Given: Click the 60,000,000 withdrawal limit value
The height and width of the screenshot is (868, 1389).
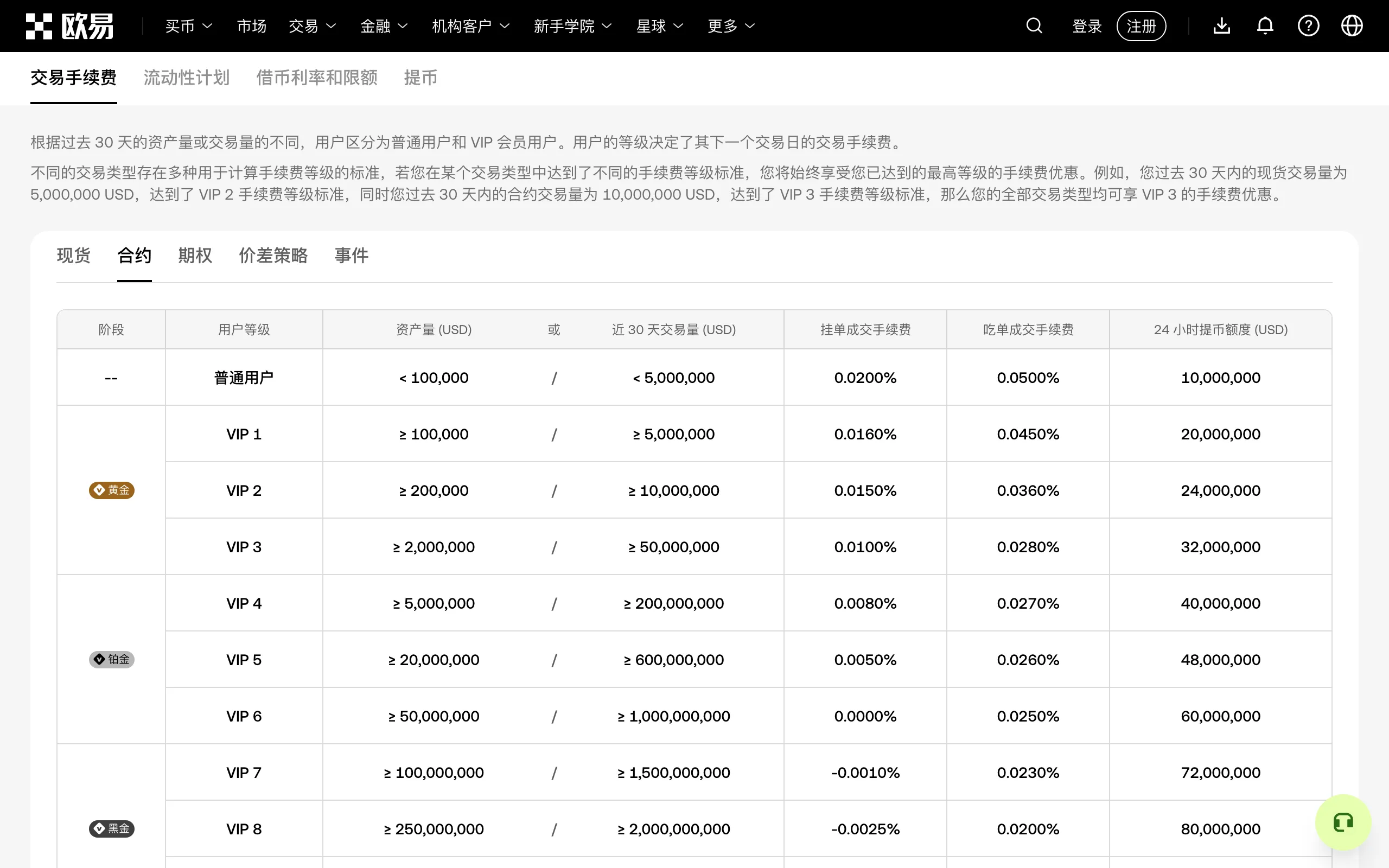Looking at the screenshot, I should pos(1220,717).
